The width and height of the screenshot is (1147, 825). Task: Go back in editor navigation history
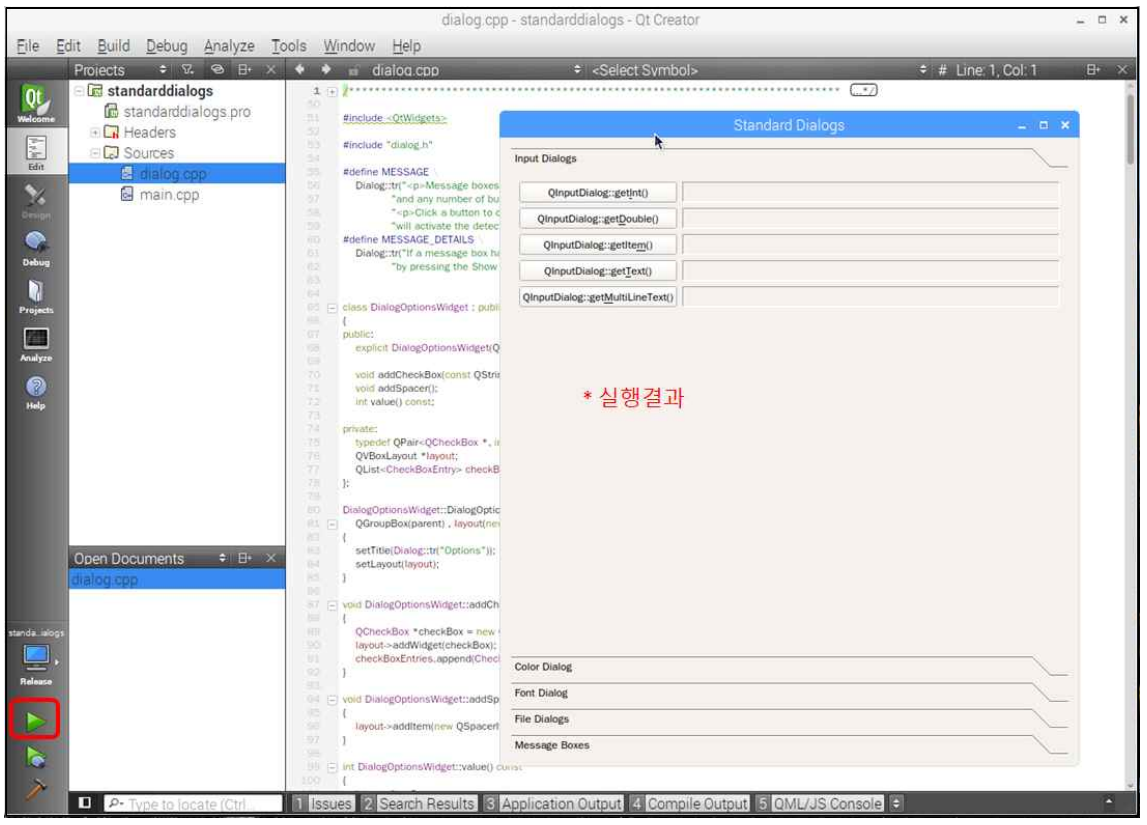tap(299, 69)
